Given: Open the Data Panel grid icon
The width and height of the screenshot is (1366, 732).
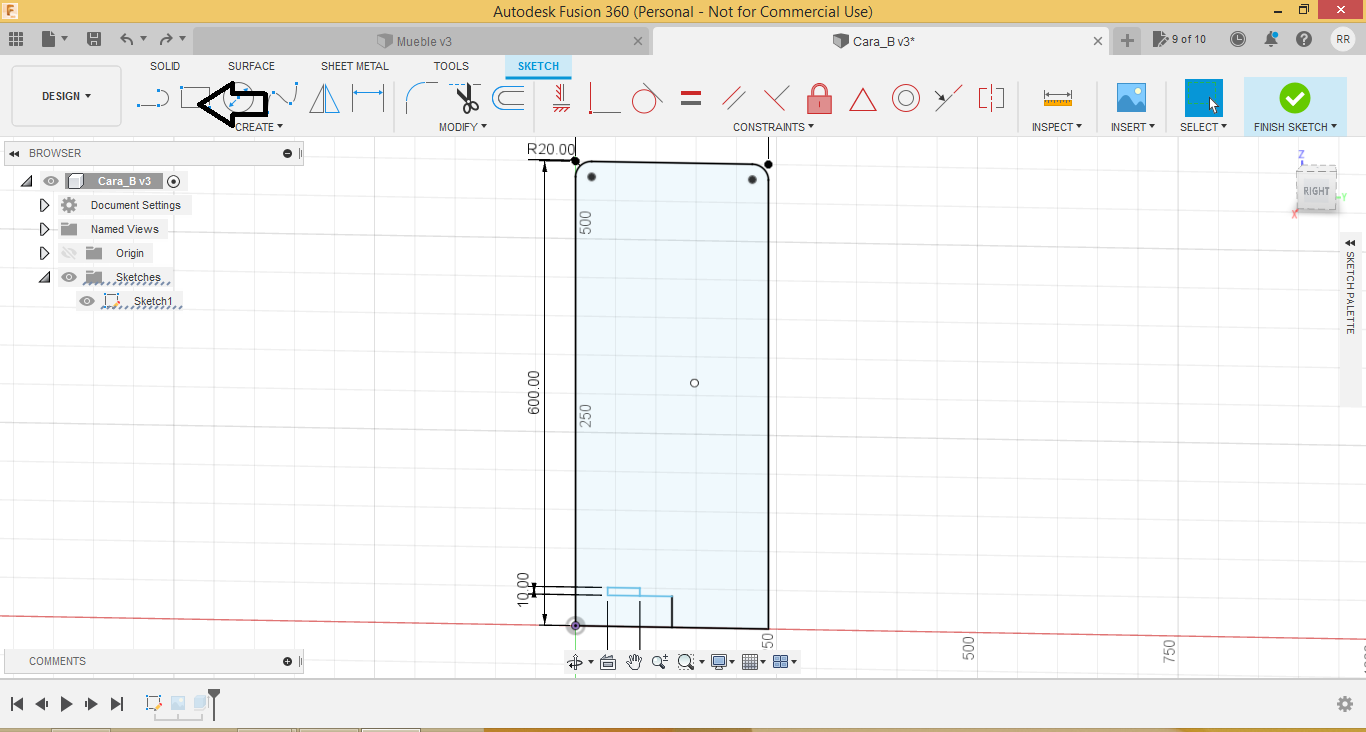Looking at the screenshot, I should [16, 39].
